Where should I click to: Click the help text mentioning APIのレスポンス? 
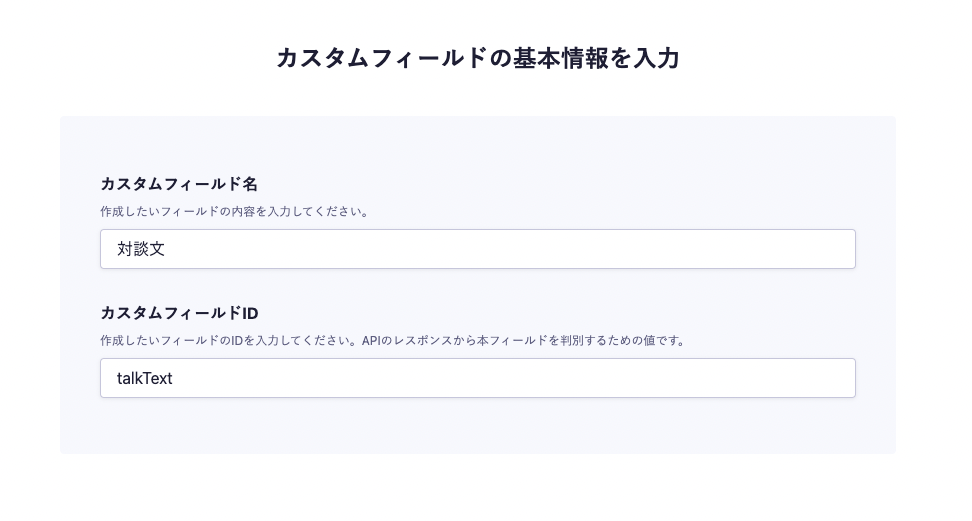(394, 341)
